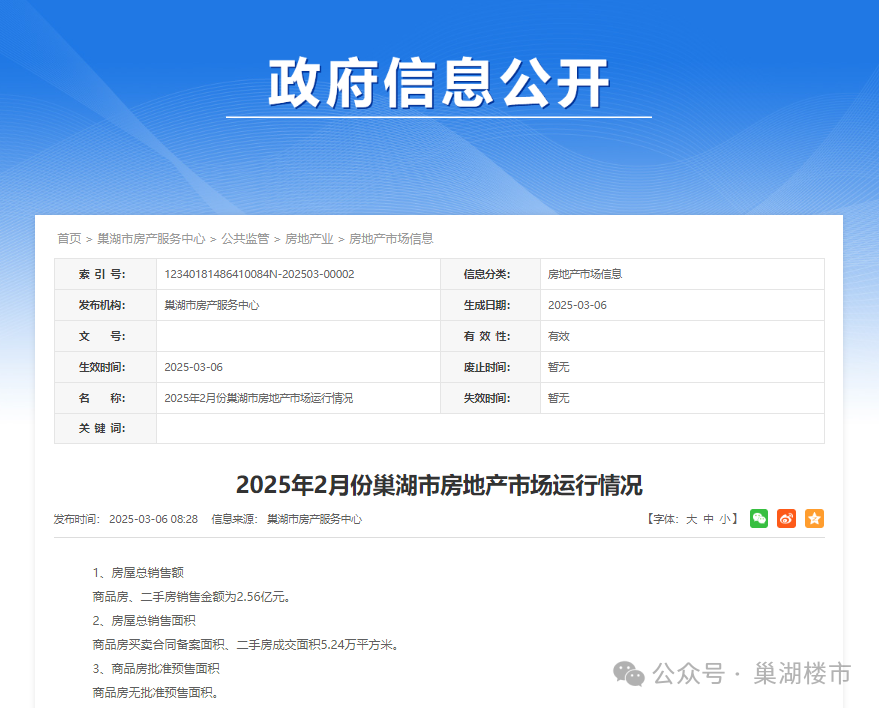The height and width of the screenshot is (708, 879).
Task: Click 有效性 value 有效
Action: pyautogui.click(x=558, y=336)
